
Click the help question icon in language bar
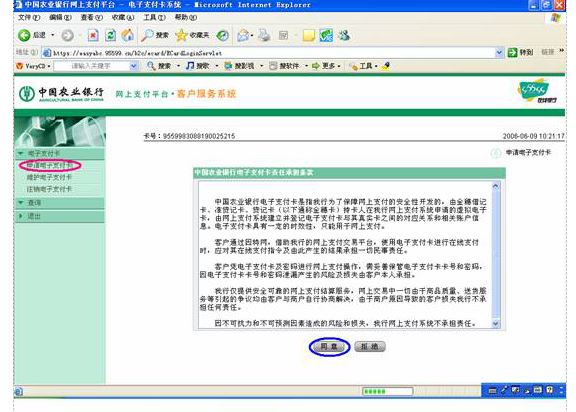tap(550, 390)
